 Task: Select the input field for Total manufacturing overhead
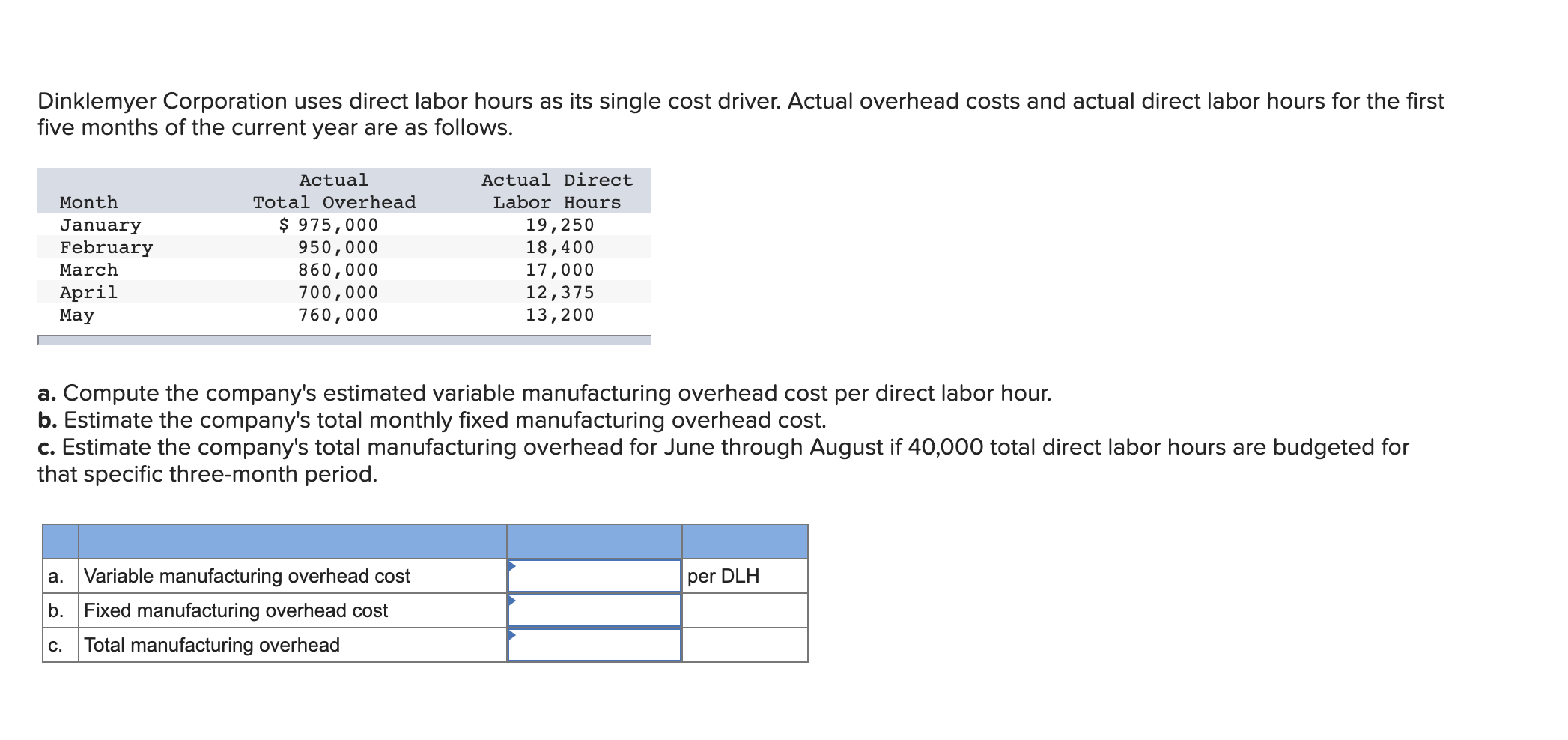click(594, 643)
